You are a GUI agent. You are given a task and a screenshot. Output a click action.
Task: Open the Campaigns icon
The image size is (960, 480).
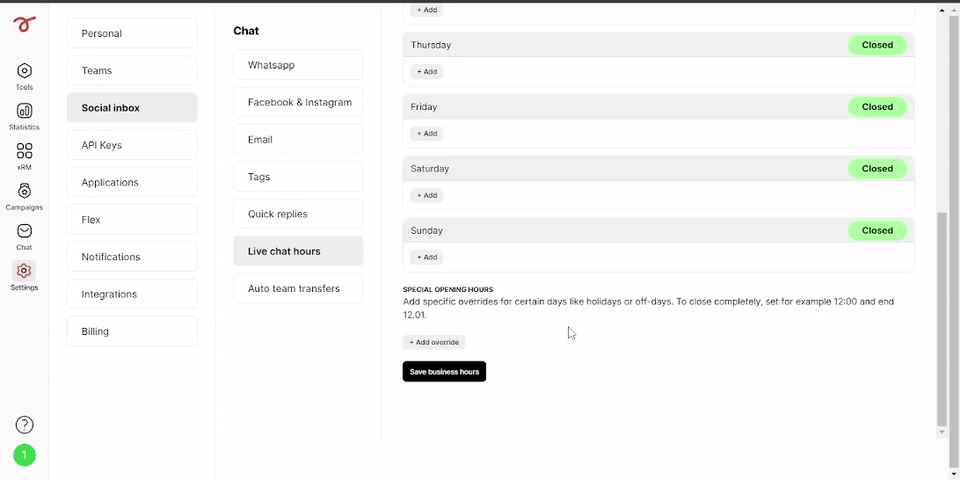(x=24, y=190)
